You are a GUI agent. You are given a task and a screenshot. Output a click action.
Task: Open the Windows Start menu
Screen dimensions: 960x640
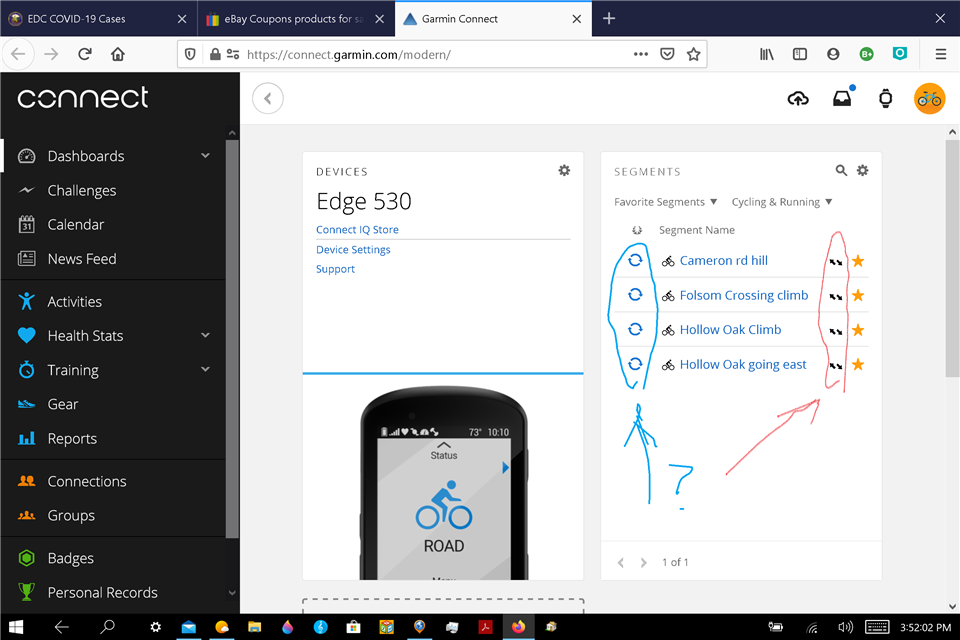coord(17,627)
